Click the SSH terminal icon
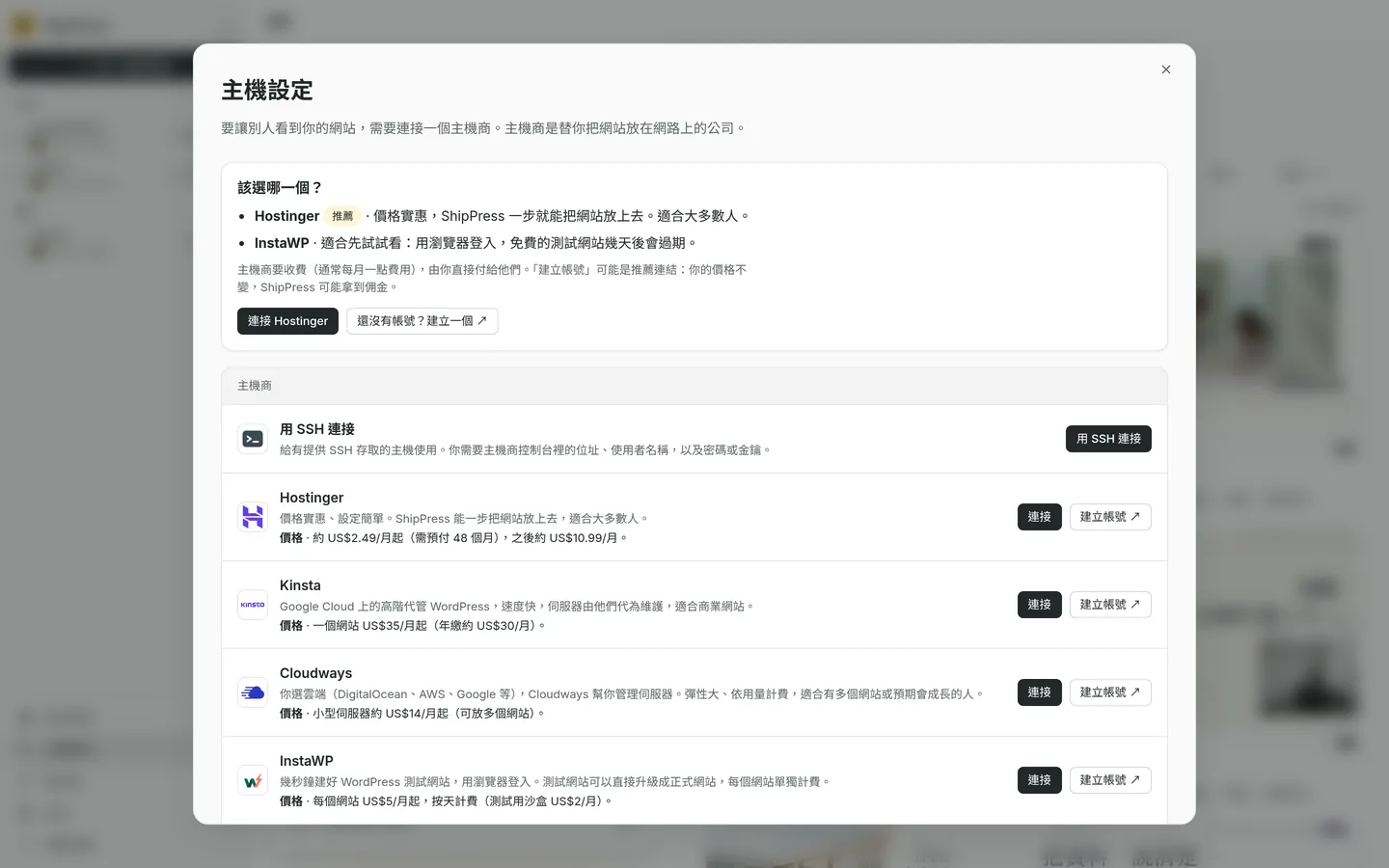This screenshot has width=1389, height=868. tap(253, 439)
